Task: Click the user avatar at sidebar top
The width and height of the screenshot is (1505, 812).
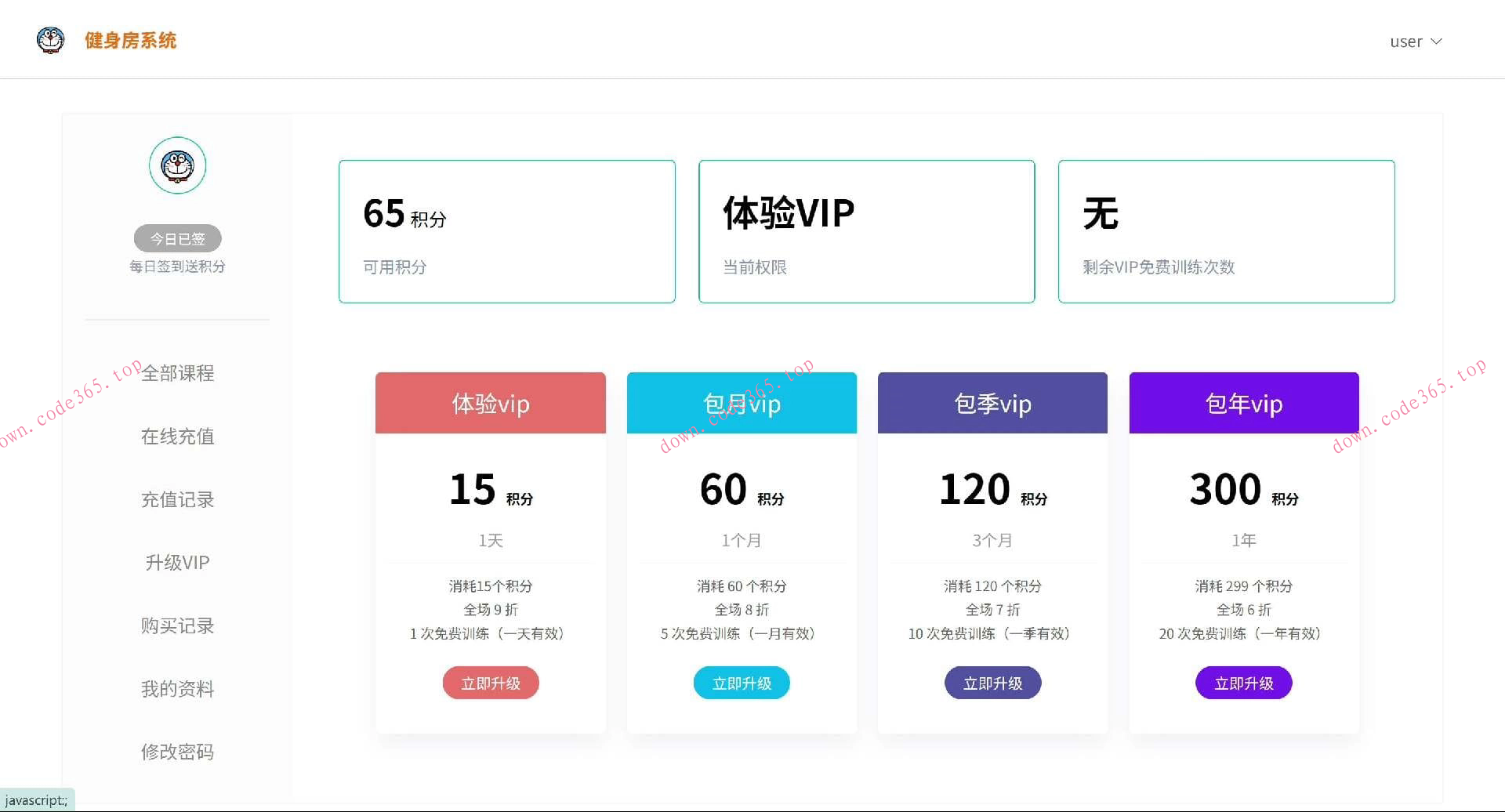Action: coord(177,165)
